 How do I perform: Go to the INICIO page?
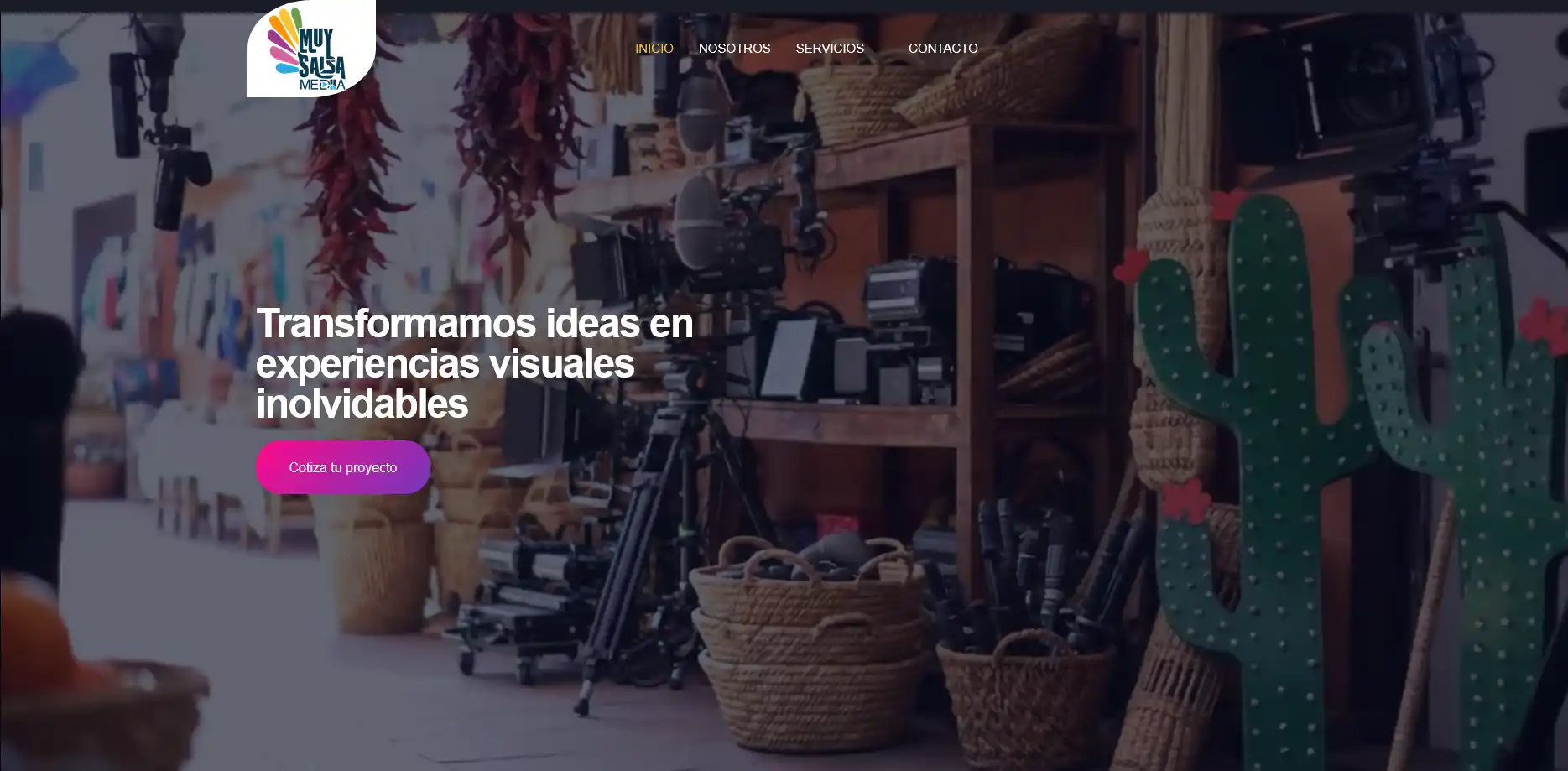[x=654, y=49]
